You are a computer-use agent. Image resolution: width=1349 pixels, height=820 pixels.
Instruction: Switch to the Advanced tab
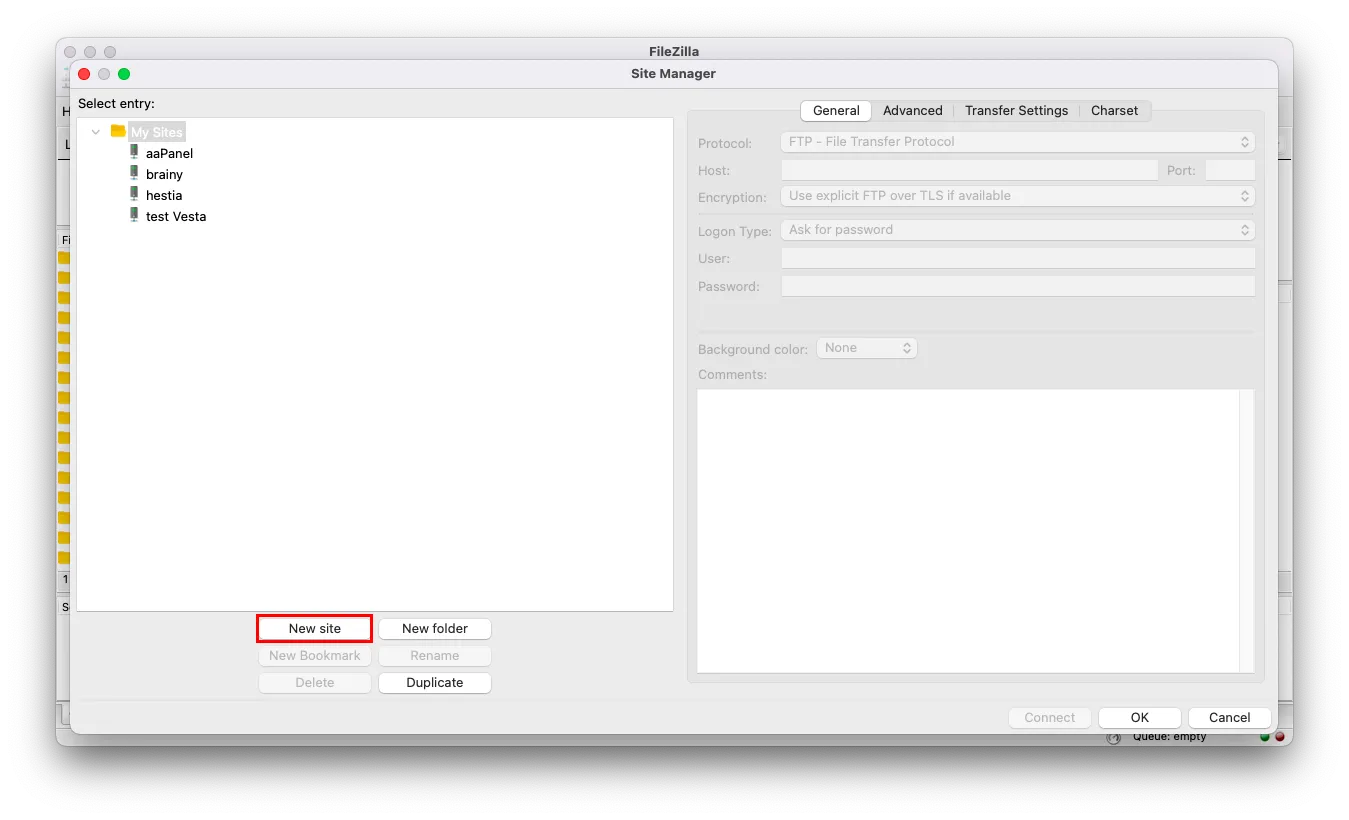(912, 110)
